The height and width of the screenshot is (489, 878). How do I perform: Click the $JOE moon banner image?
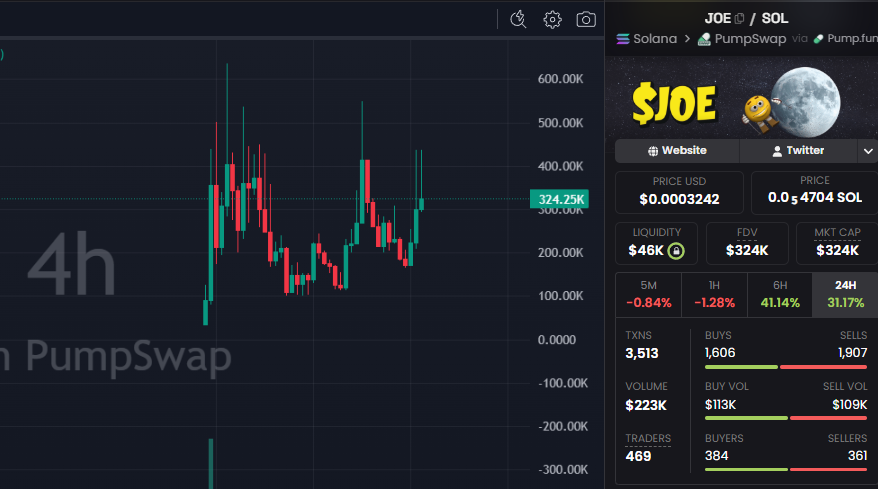tap(741, 97)
